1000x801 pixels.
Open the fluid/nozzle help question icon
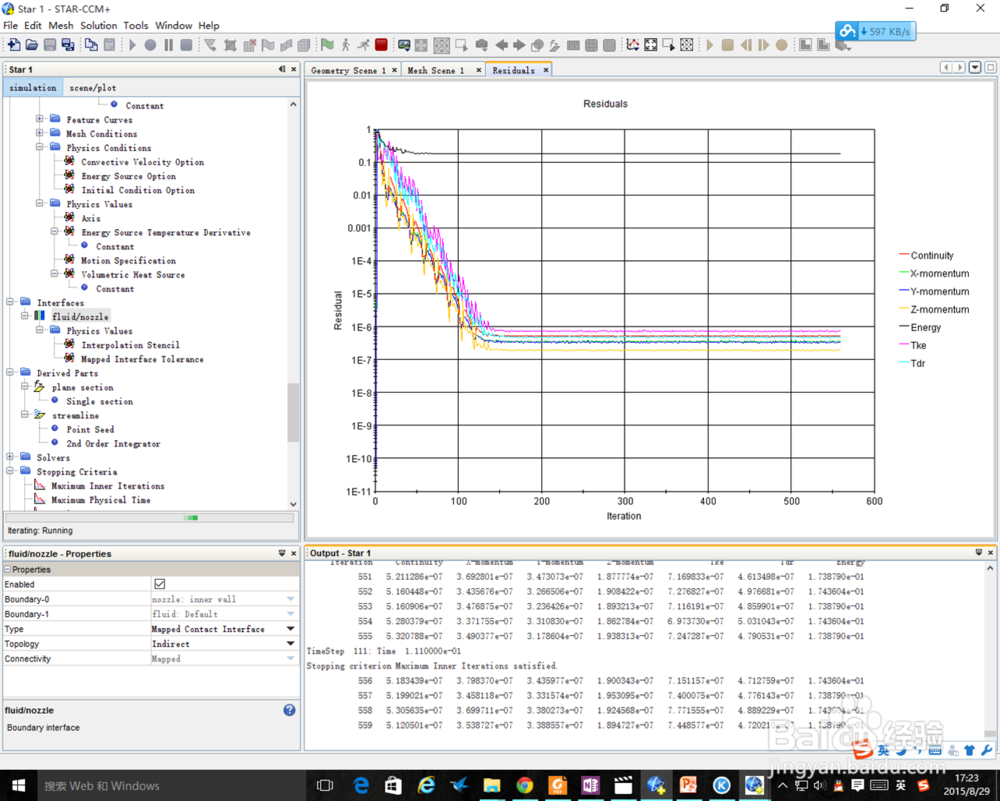[290, 710]
